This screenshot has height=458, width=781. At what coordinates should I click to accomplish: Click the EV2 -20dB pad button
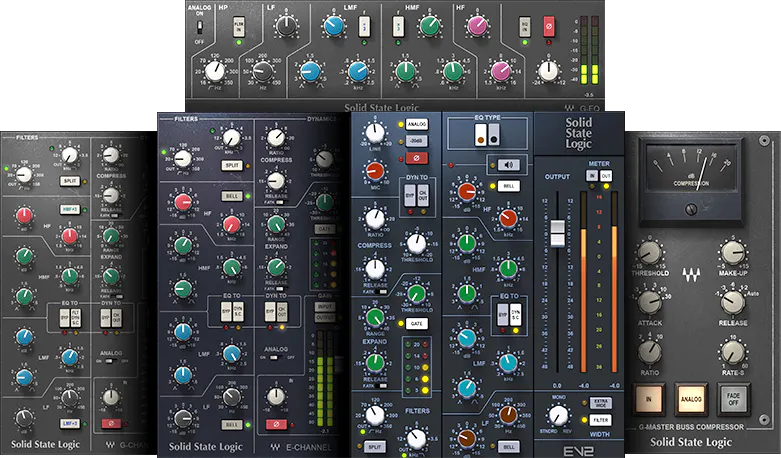[417, 141]
